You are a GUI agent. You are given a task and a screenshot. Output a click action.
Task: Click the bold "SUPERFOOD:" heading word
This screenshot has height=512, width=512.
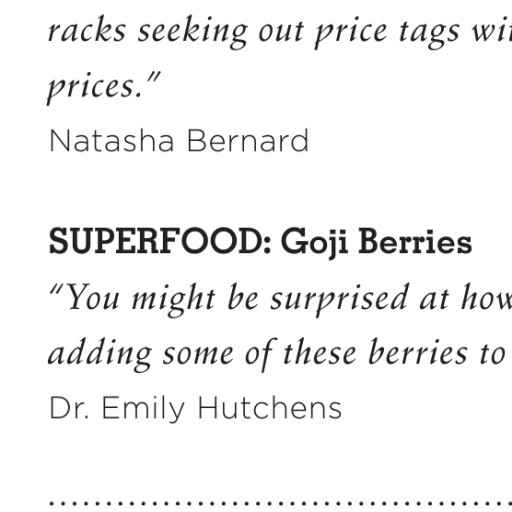pyautogui.click(x=160, y=241)
